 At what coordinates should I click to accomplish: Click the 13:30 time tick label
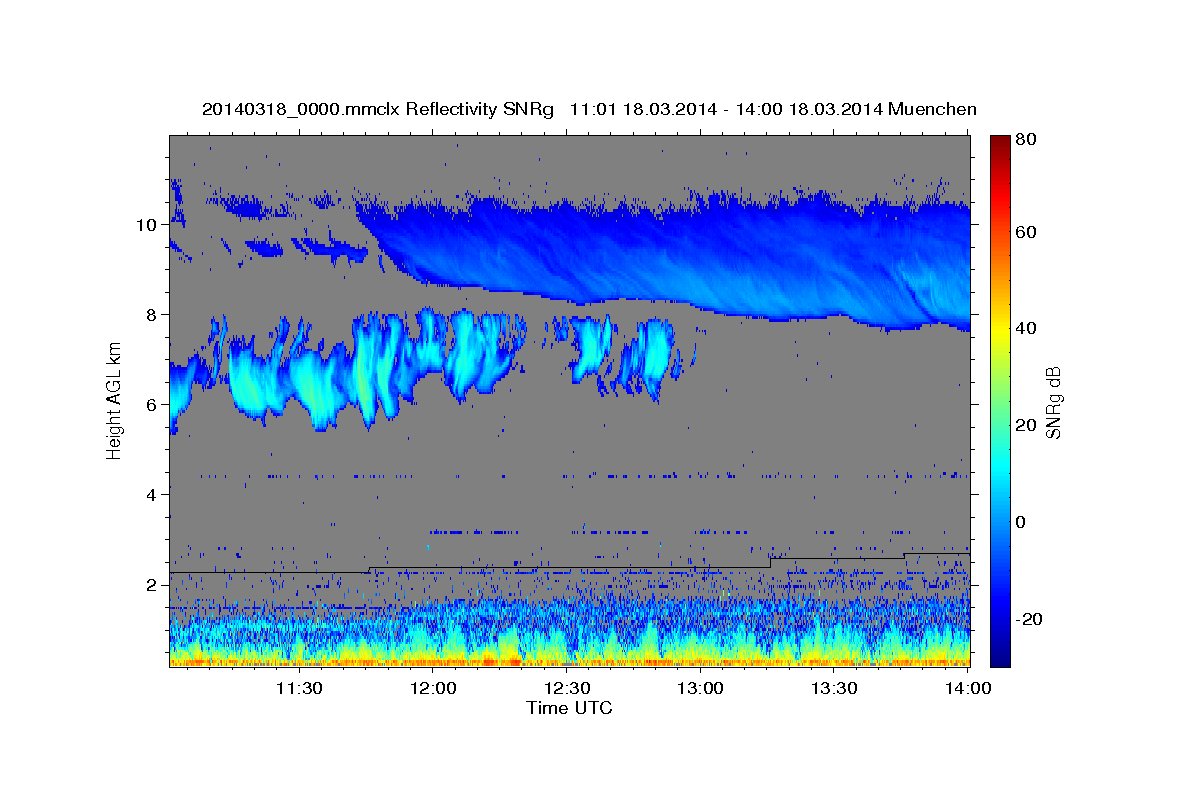pos(834,689)
